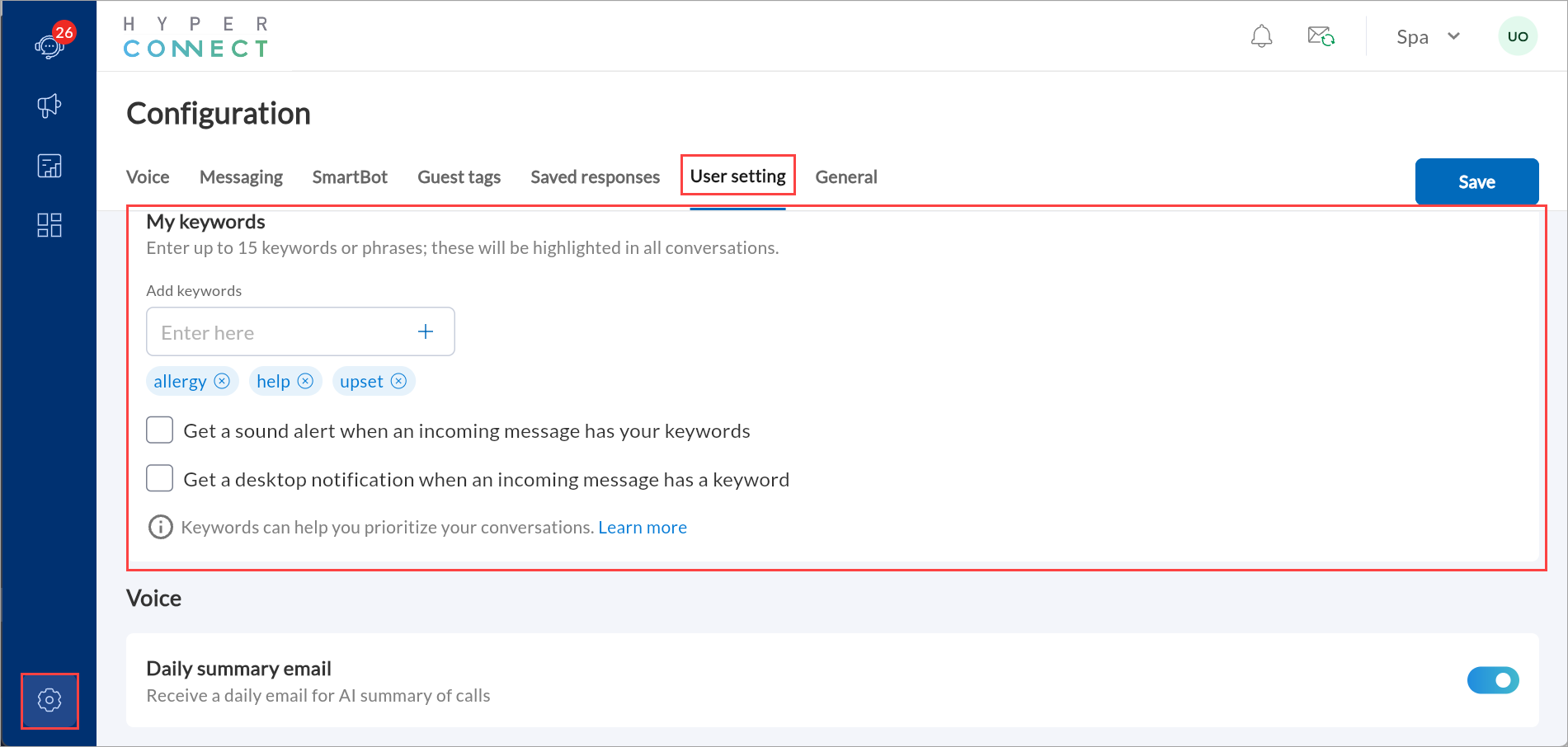Image resolution: width=1568 pixels, height=747 pixels.
Task: Enable desktop notification for keyword messages
Action: (x=159, y=478)
